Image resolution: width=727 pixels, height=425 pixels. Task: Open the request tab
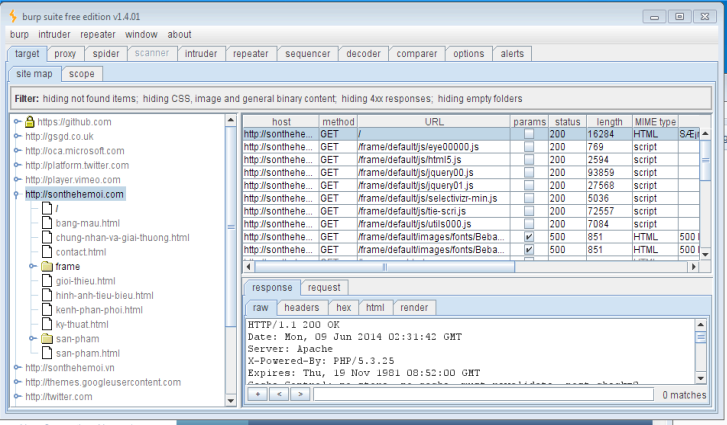coord(324,288)
